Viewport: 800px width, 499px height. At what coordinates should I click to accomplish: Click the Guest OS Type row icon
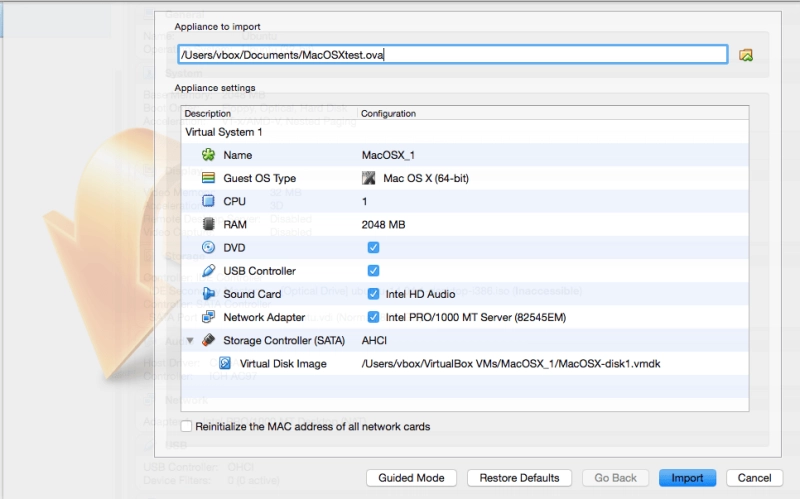point(208,178)
